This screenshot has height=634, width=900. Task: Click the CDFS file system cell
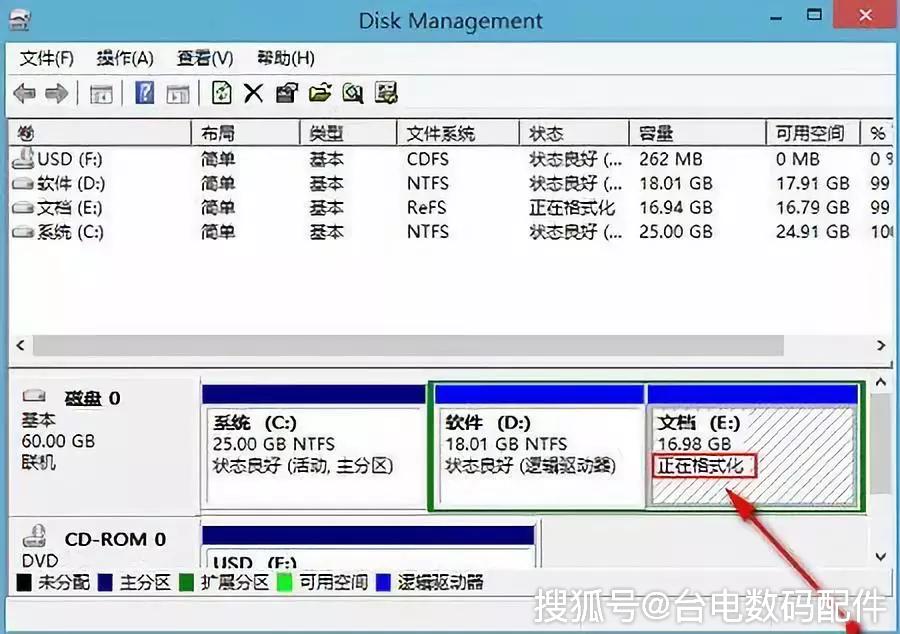coord(428,159)
